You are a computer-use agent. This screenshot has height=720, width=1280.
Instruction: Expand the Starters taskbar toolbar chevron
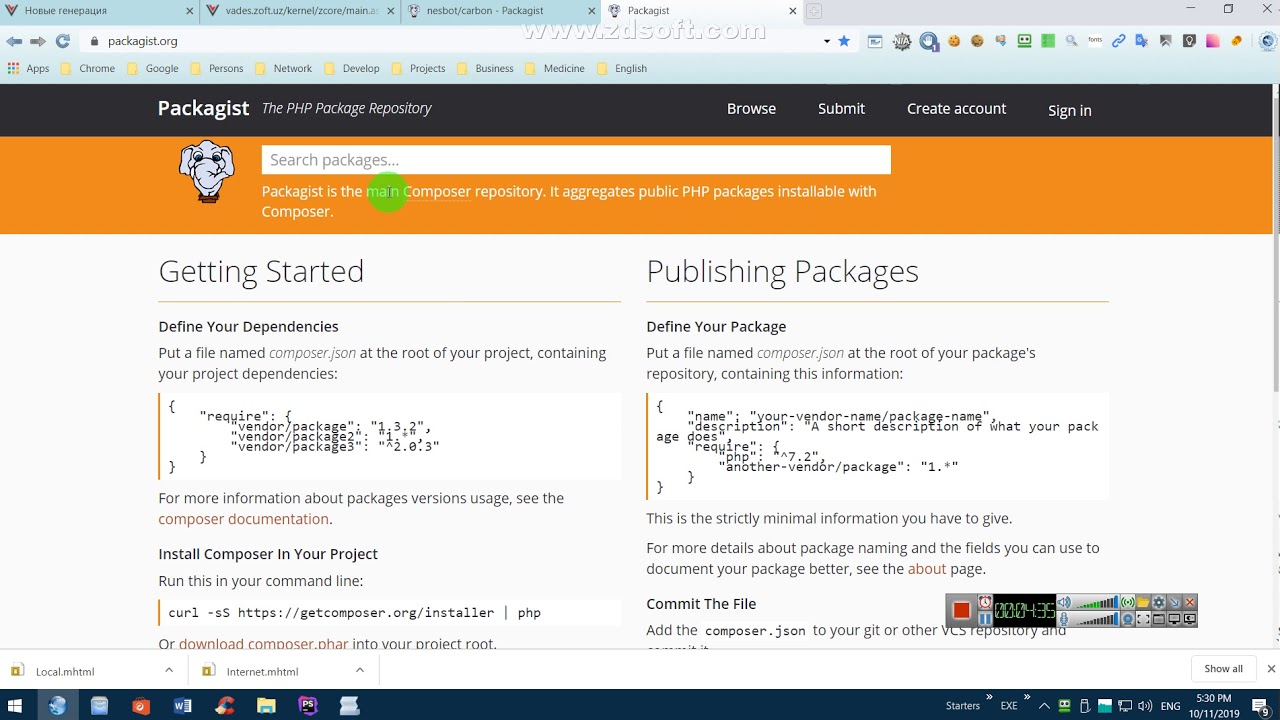(990, 699)
